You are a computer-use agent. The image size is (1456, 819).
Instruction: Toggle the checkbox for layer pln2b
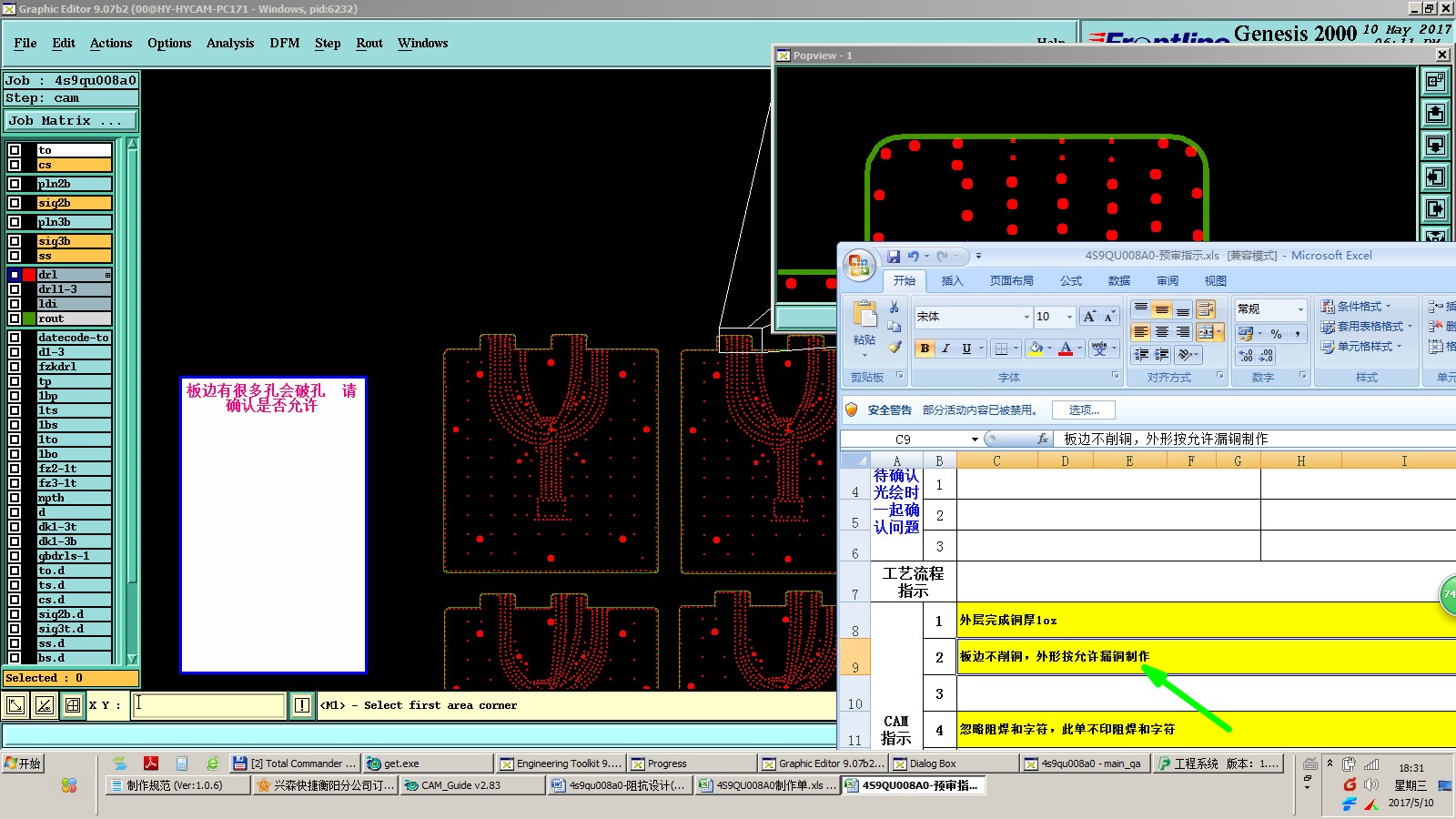pyautogui.click(x=15, y=184)
